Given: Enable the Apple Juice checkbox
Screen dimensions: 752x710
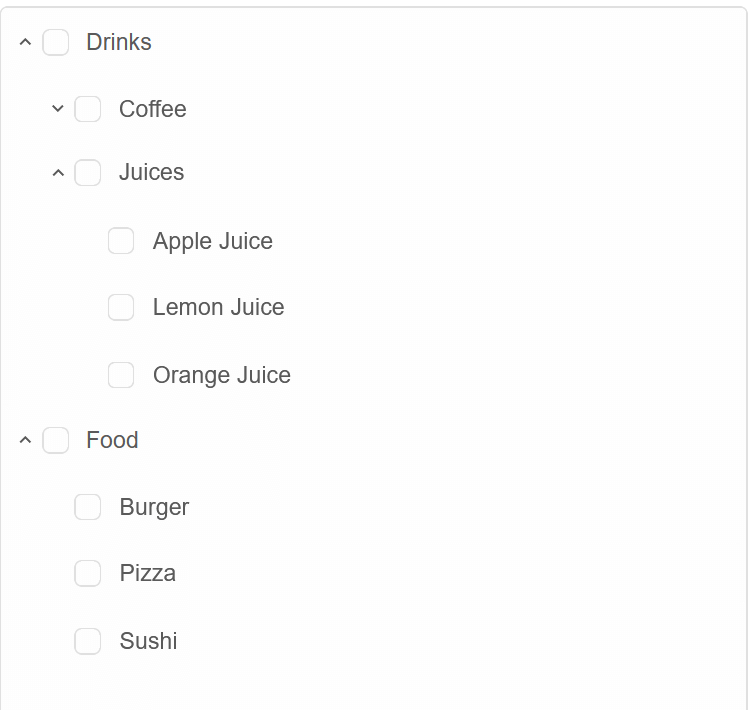Looking at the screenshot, I should coord(121,241).
